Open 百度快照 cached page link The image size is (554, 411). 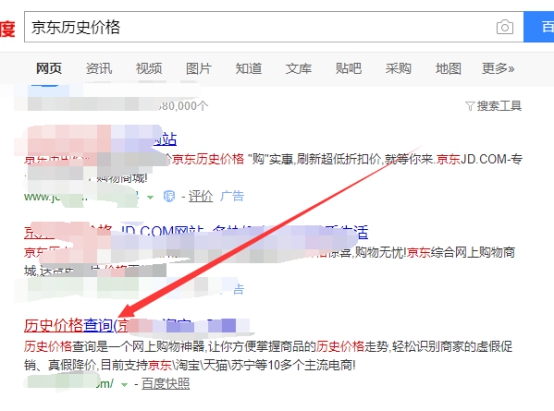pyautogui.click(x=165, y=384)
